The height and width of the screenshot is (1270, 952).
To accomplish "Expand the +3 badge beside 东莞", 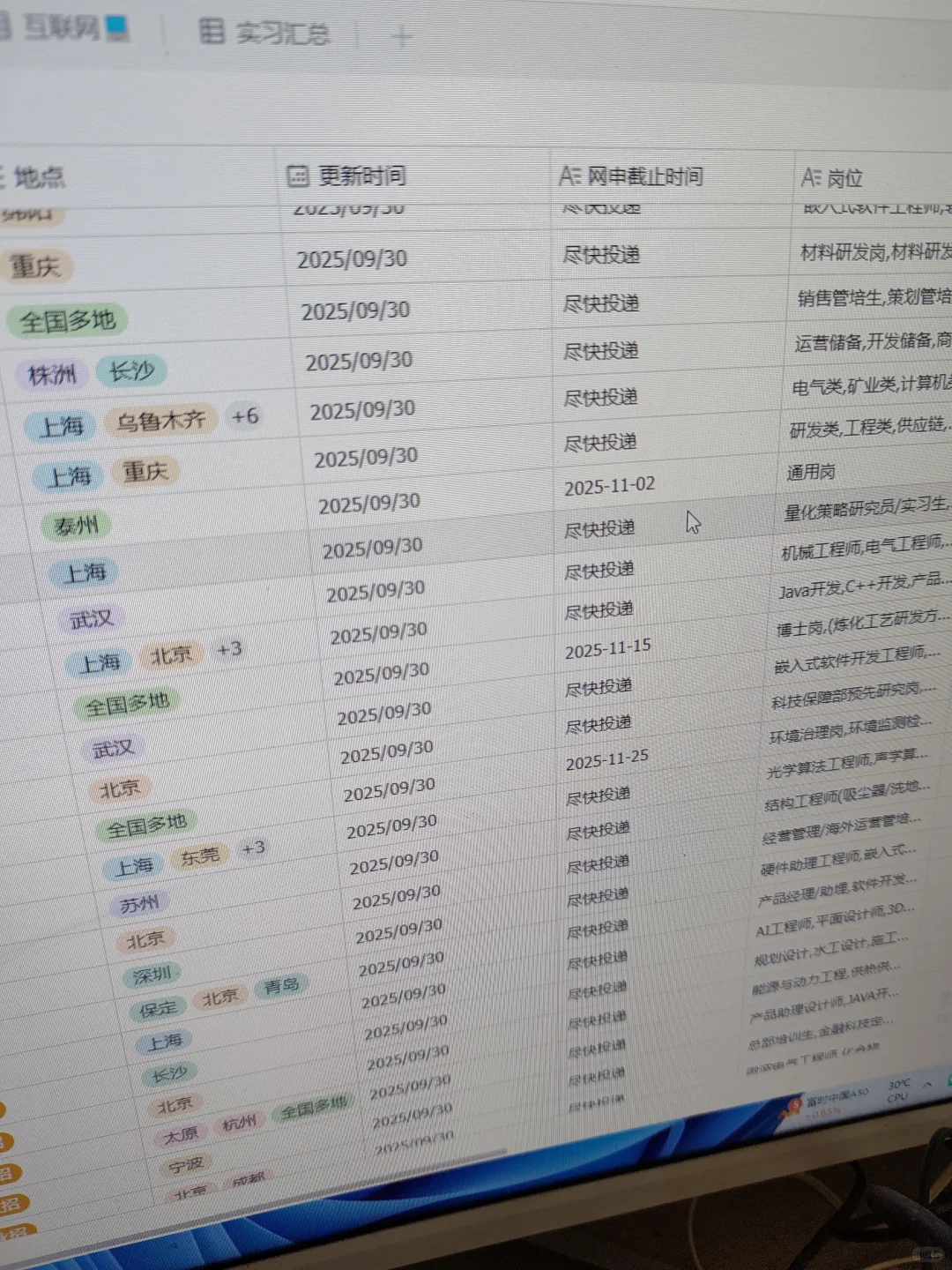I will click(x=253, y=848).
